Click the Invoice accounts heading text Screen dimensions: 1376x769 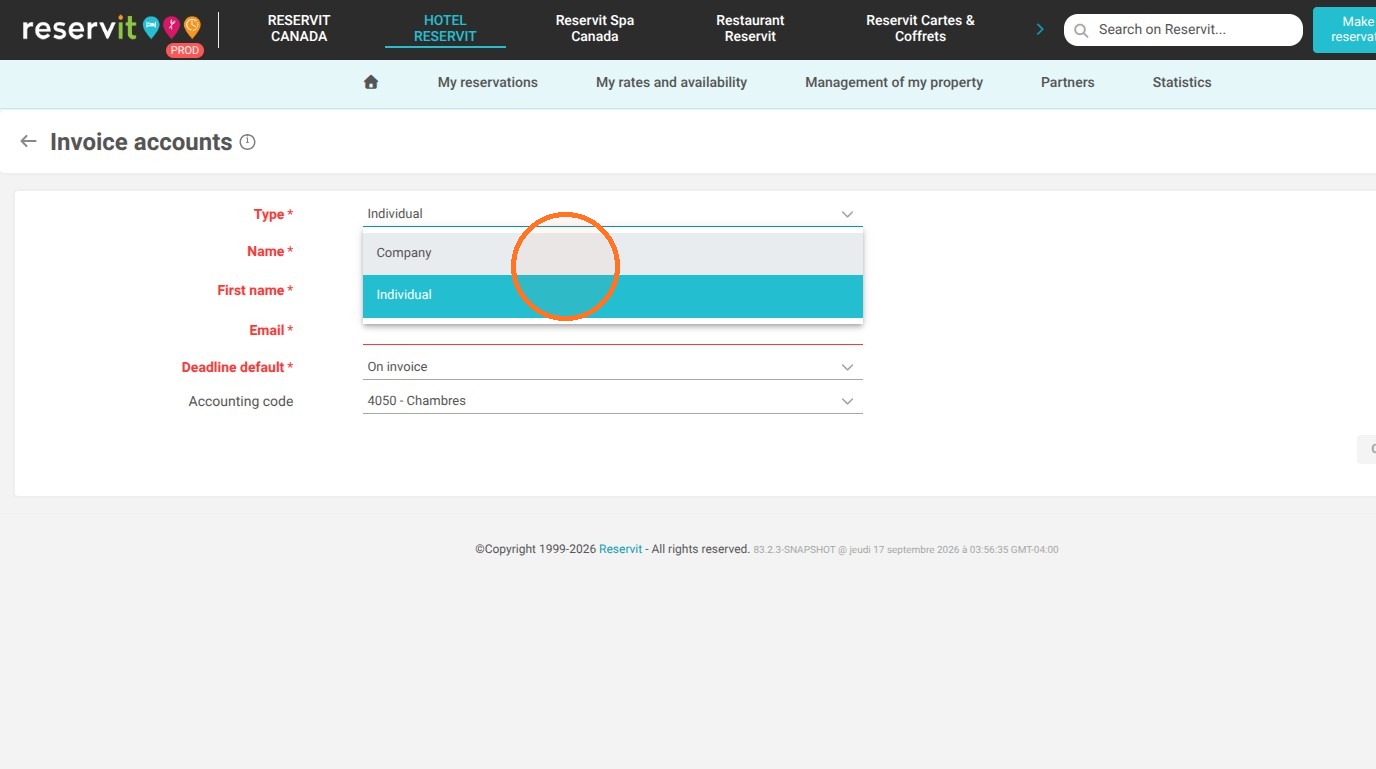(141, 142)
